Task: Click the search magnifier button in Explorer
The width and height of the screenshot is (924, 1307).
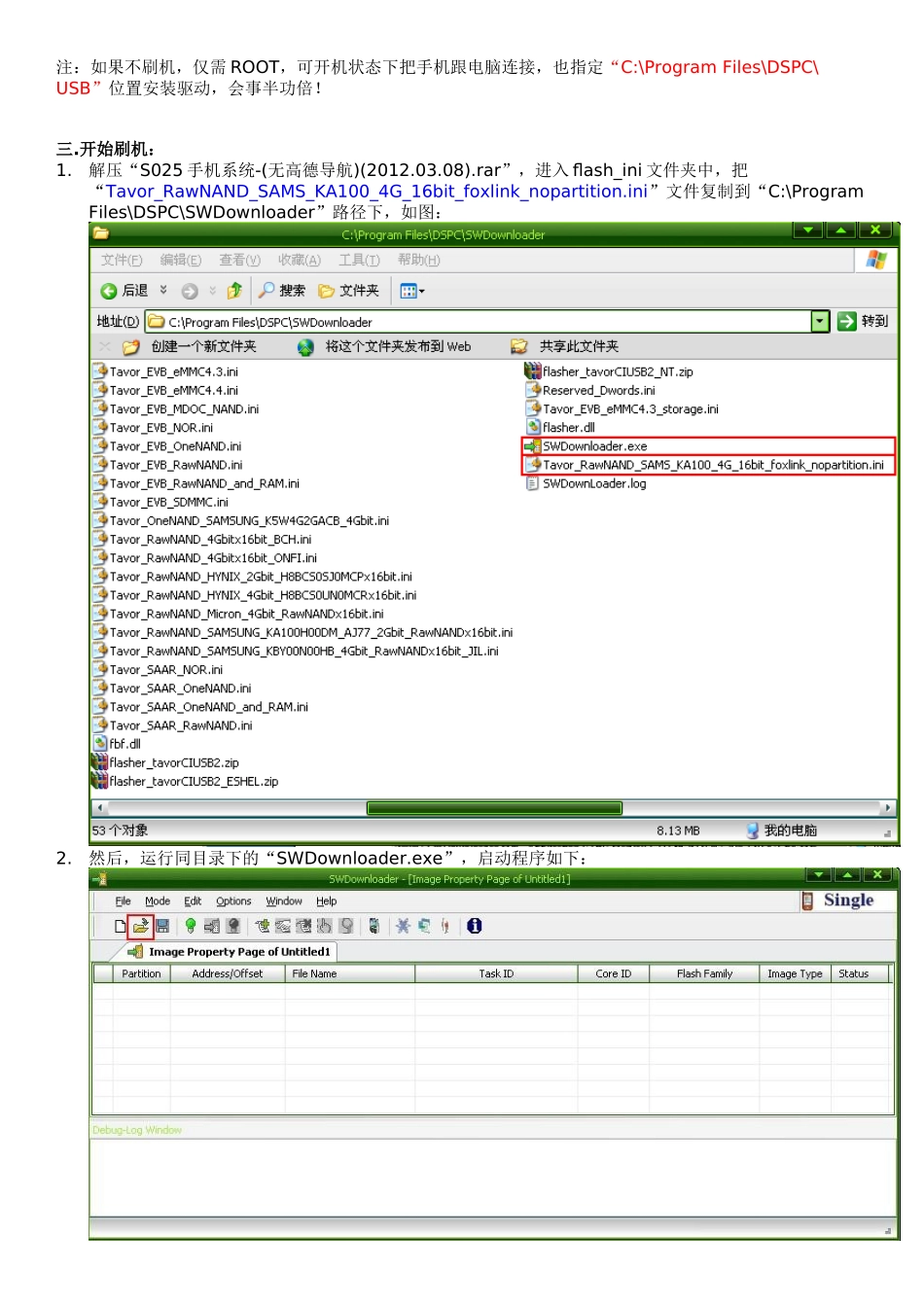Action: [x=282, y=291]
